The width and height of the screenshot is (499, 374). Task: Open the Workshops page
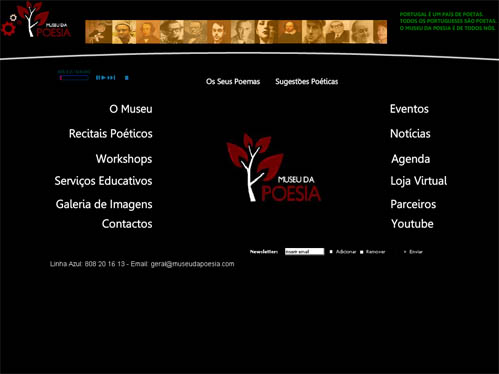click(124, 159)
